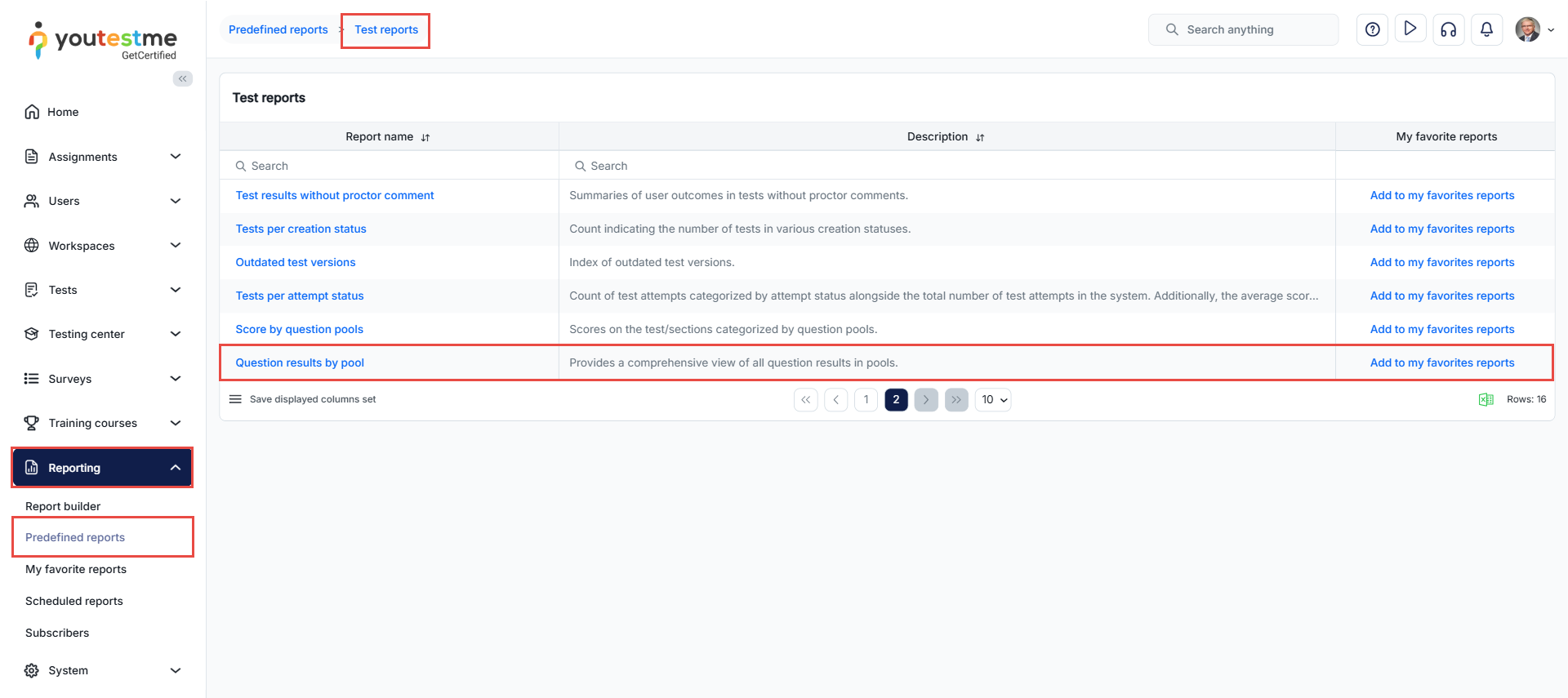Click the next page arrow
The height and width of the screenshot is (698, 1568).
[x=926, y=399]
